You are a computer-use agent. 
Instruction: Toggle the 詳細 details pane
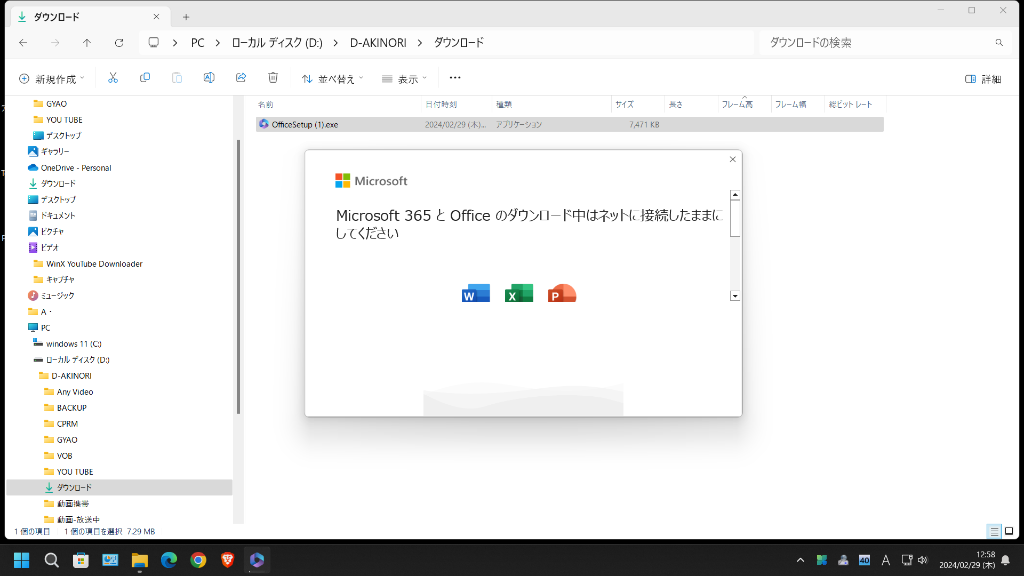point(983,79)
